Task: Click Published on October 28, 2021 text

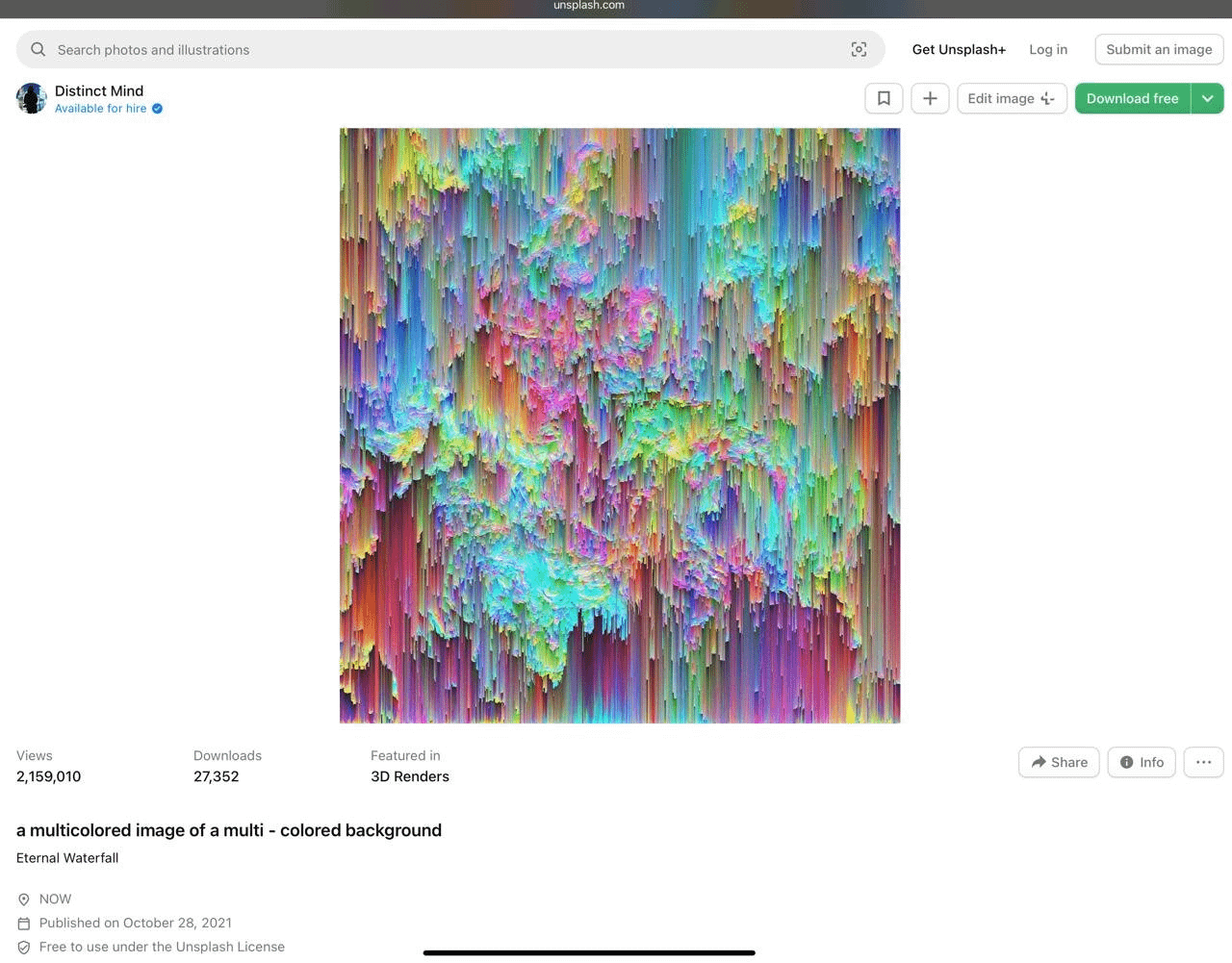Action: pos(136,923)
